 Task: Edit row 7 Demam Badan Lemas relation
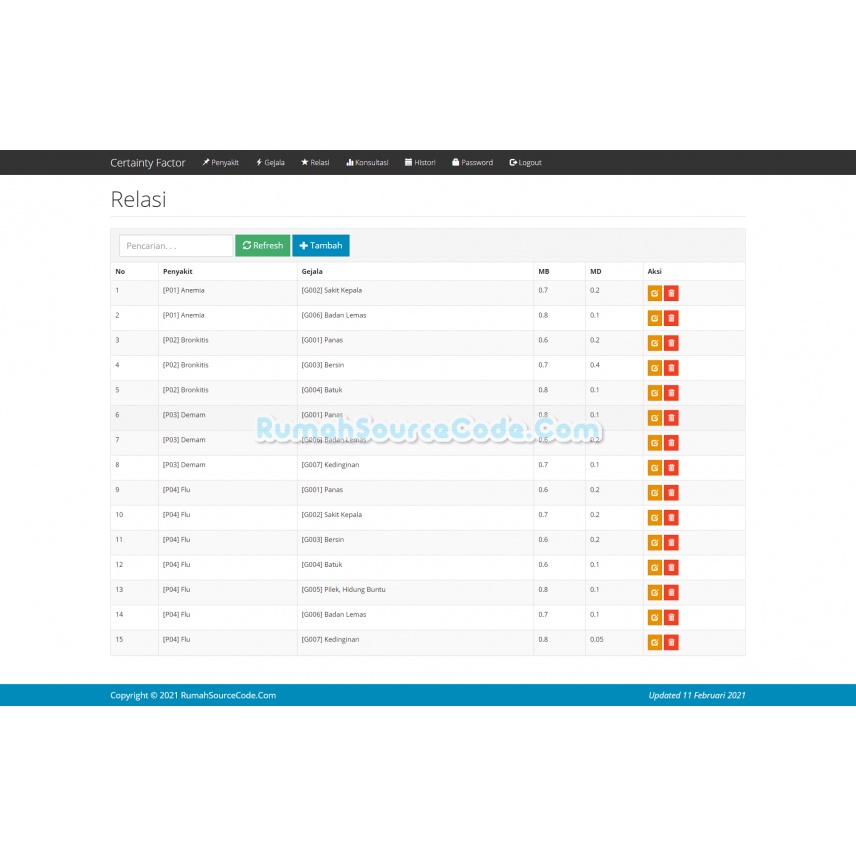click(x=655, y=443)
